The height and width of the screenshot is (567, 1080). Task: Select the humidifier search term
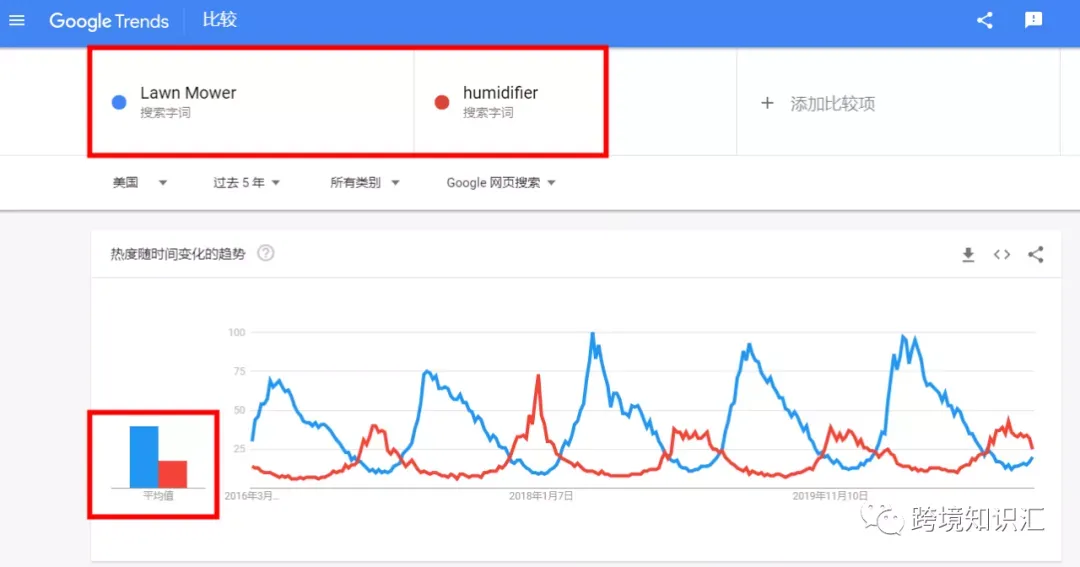510,102
